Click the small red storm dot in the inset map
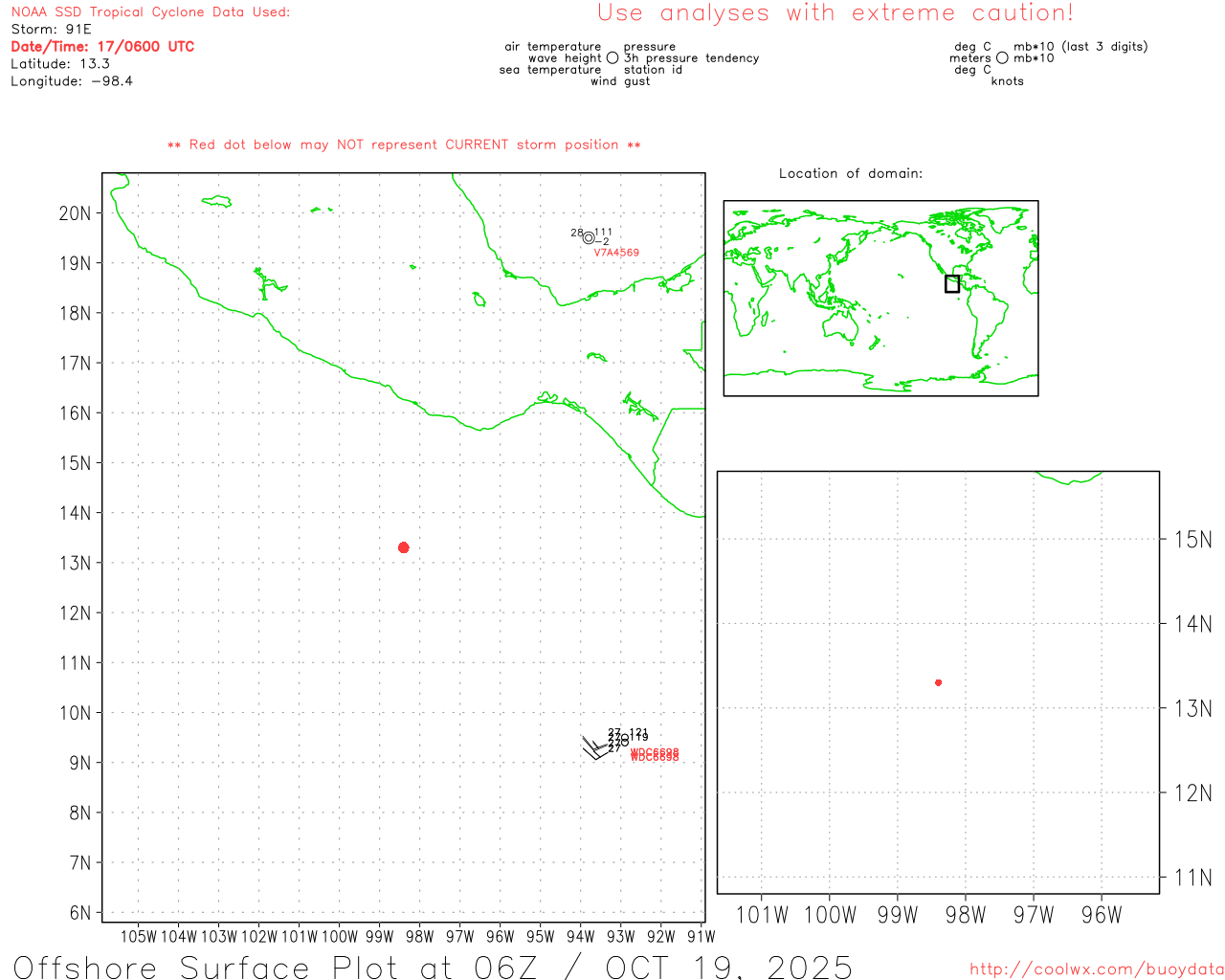The height and width of the screenshot is (980, 1225). pos(938,682)
